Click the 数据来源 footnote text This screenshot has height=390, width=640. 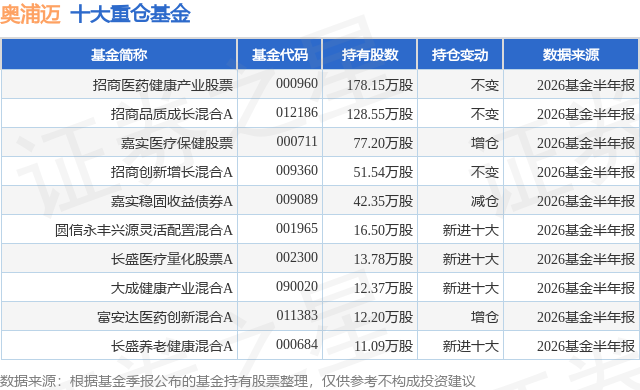click(x=238, y=381)
